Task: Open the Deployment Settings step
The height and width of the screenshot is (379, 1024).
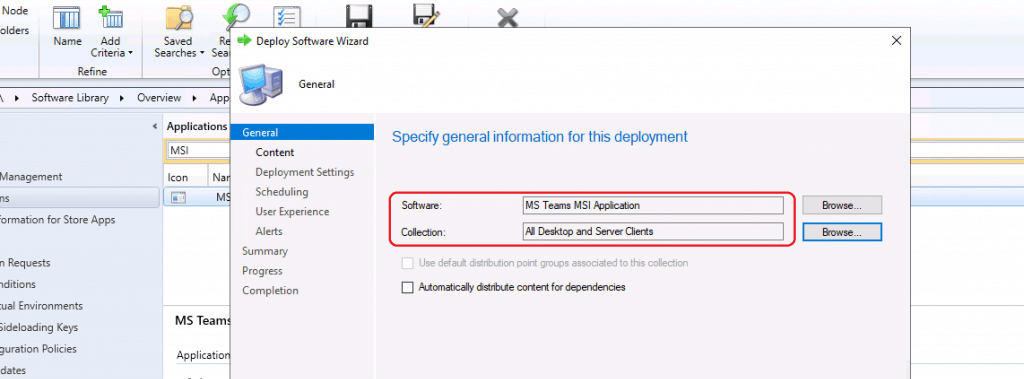Action: point(305,172)
